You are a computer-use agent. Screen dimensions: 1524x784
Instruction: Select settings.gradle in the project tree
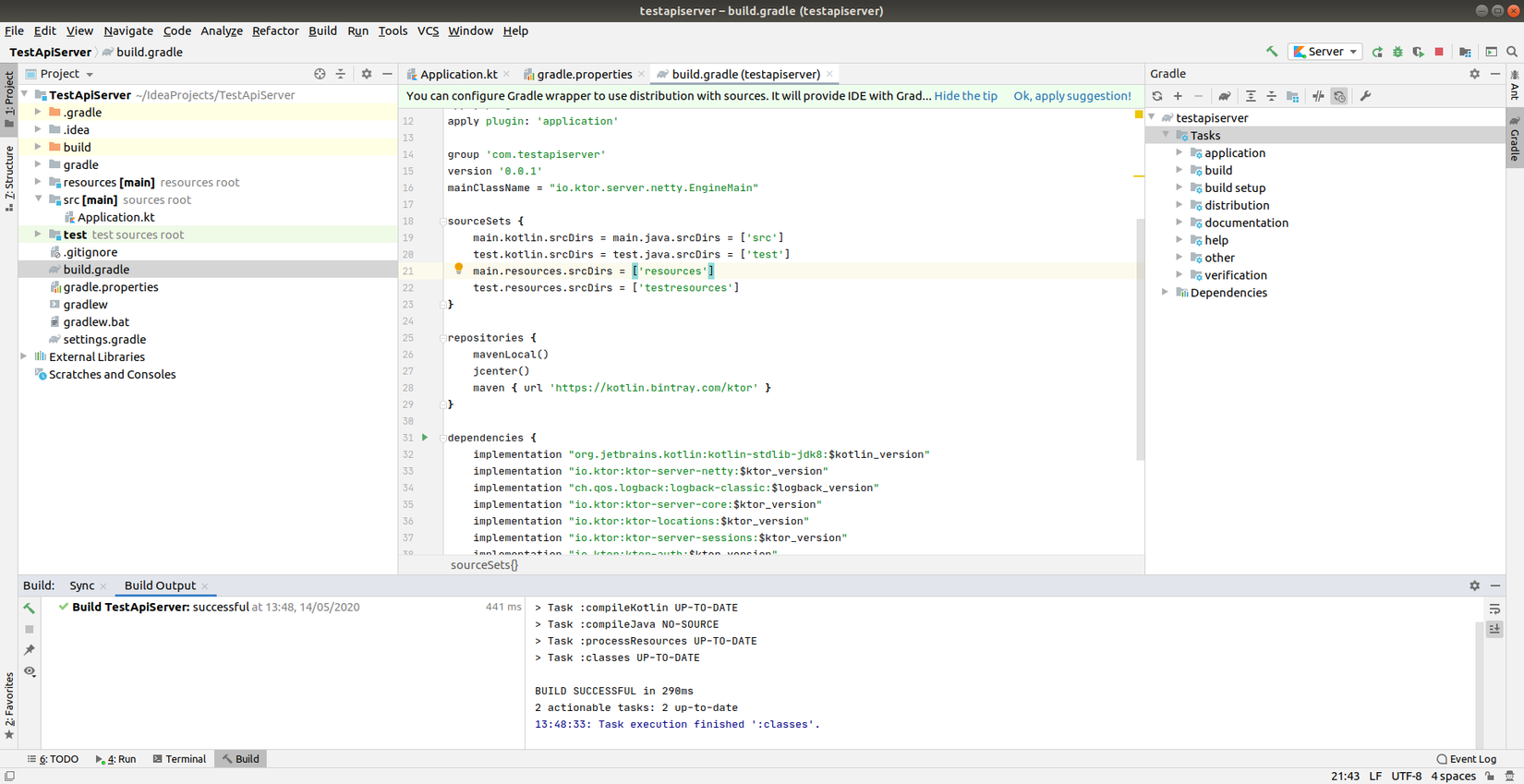104,340
